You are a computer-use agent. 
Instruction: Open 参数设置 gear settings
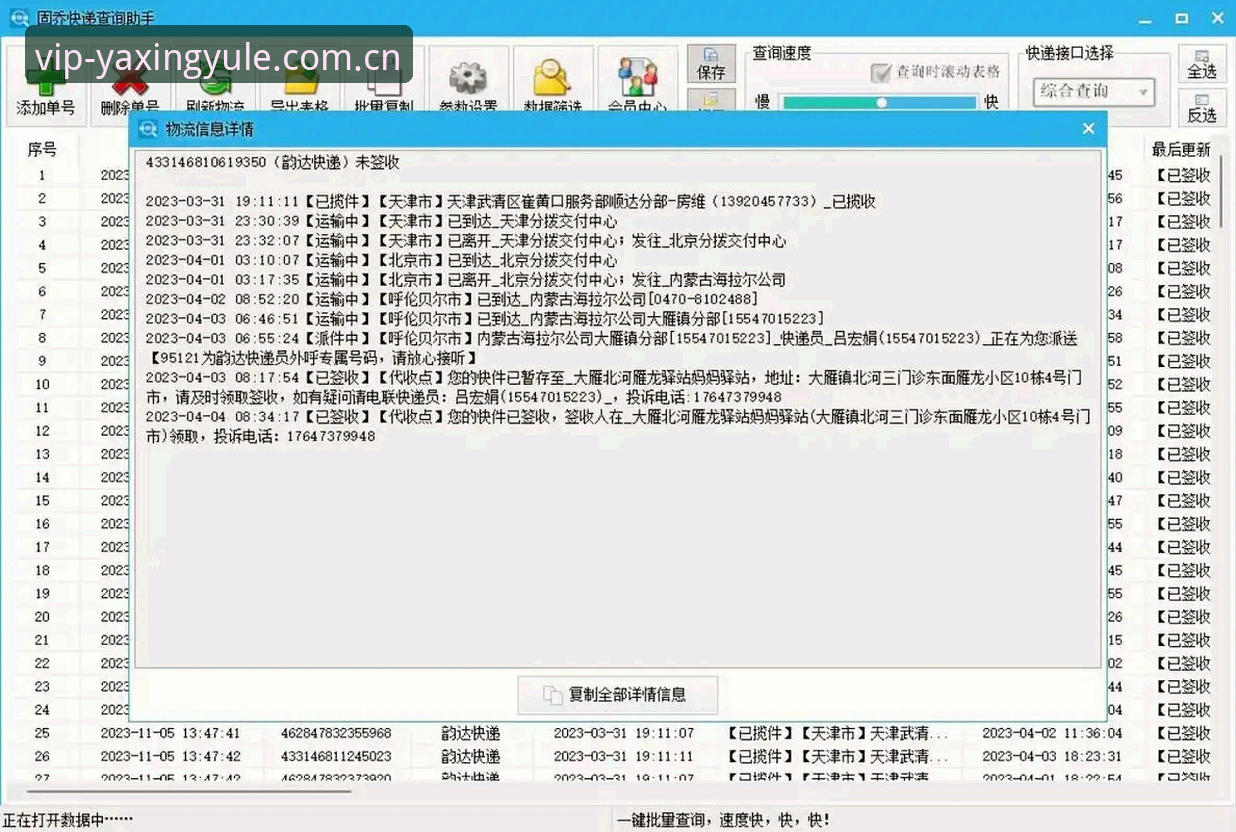pos(468,87)
